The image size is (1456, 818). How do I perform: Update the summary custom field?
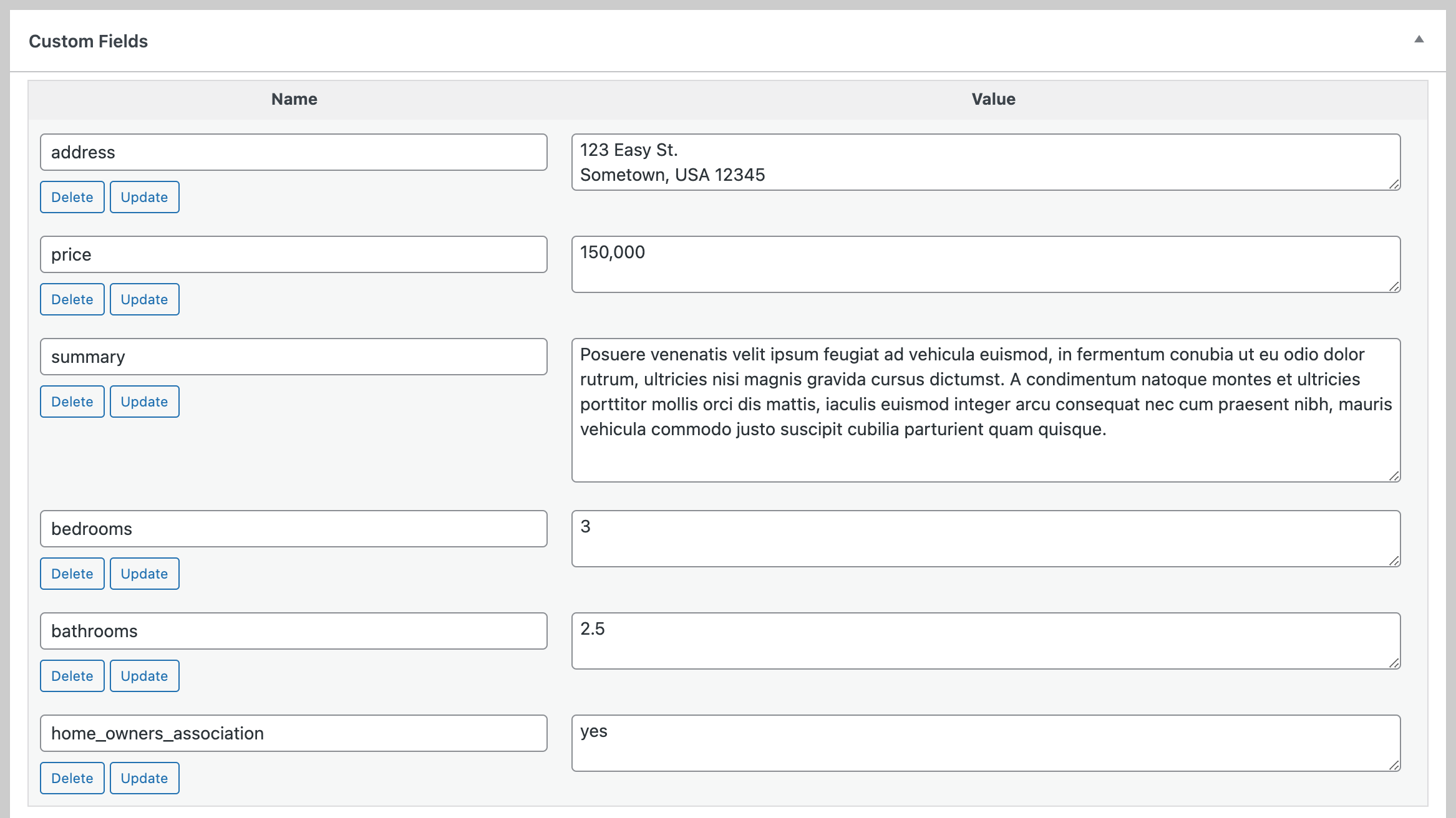click(144, 402)
